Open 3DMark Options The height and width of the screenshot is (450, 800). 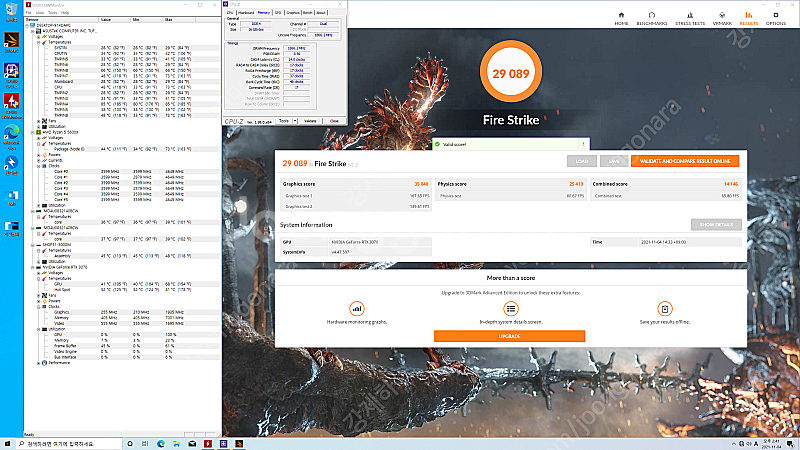[776, 18]
